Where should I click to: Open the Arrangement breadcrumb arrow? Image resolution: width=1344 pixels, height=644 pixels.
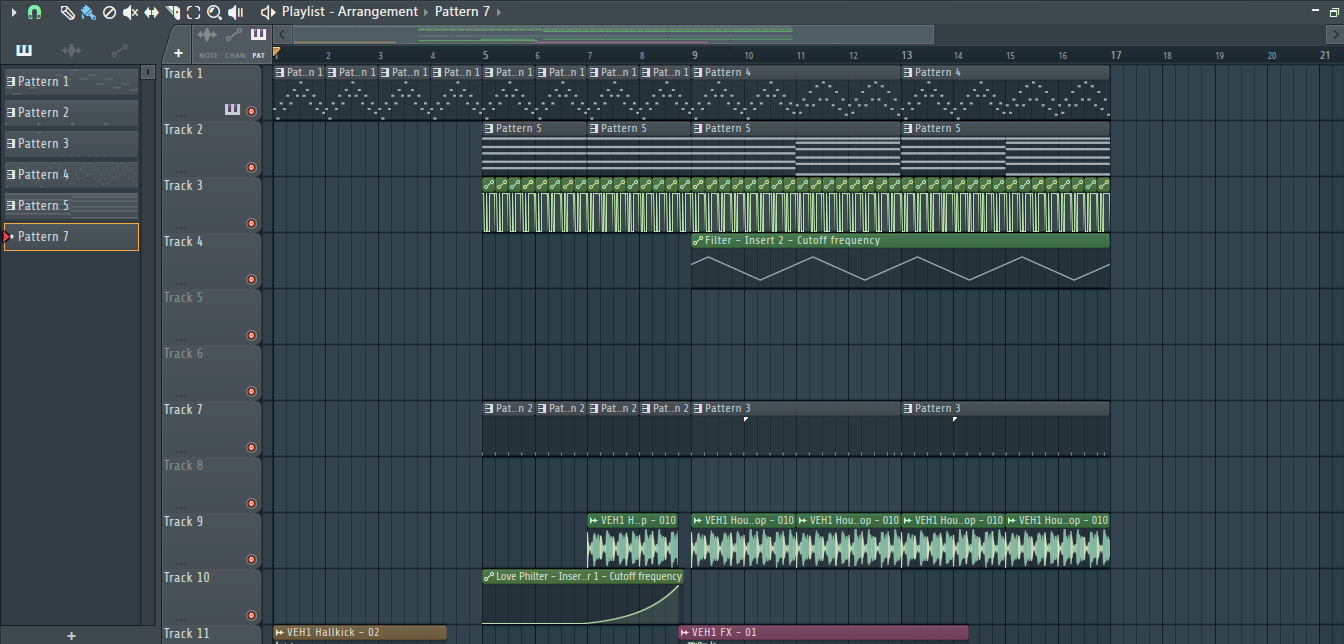pyautogui.click(x=426, y=12)
